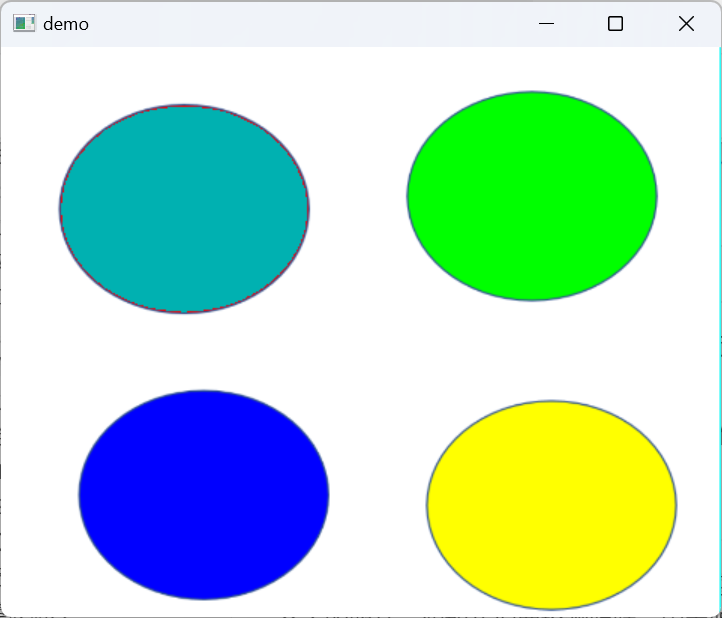Maximize the demo window

click(x=615, y=23)
